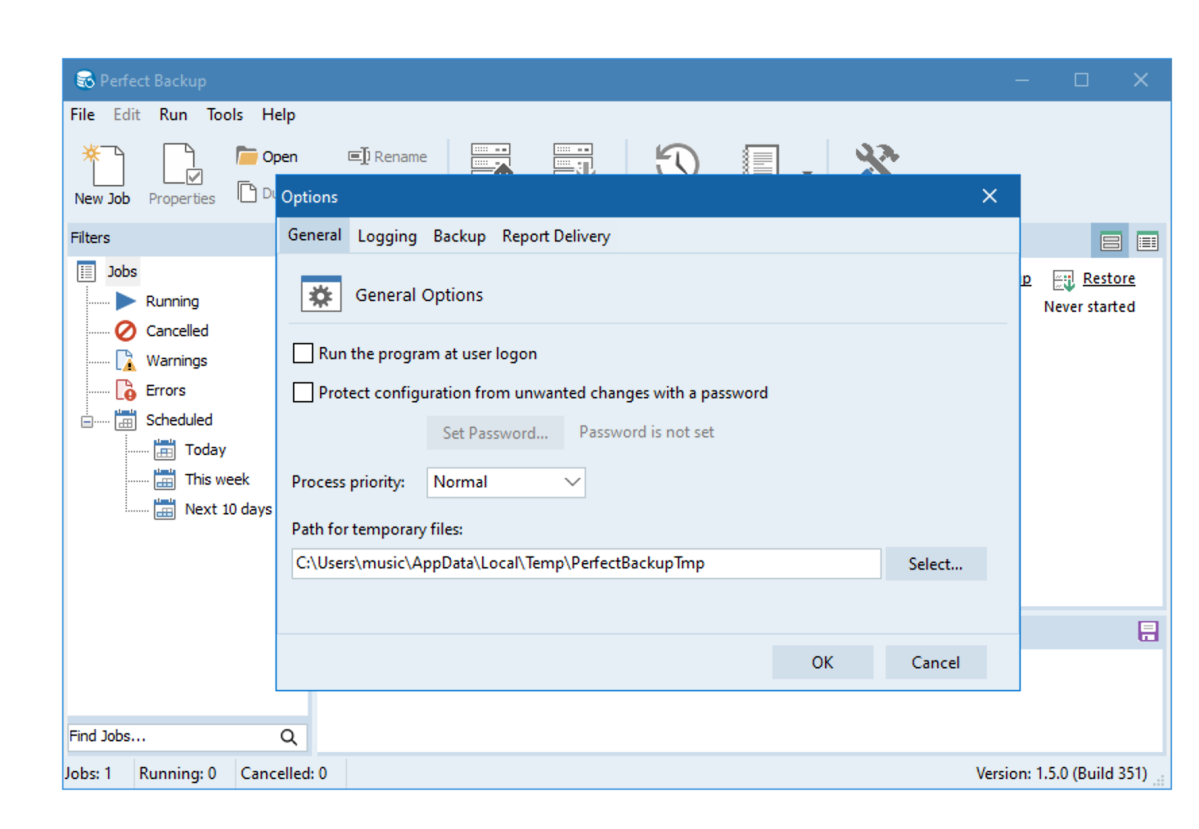Confirm options with the OK button
Image resolution: width=1199 pixels, height=829 pixels.
[823, 662]
